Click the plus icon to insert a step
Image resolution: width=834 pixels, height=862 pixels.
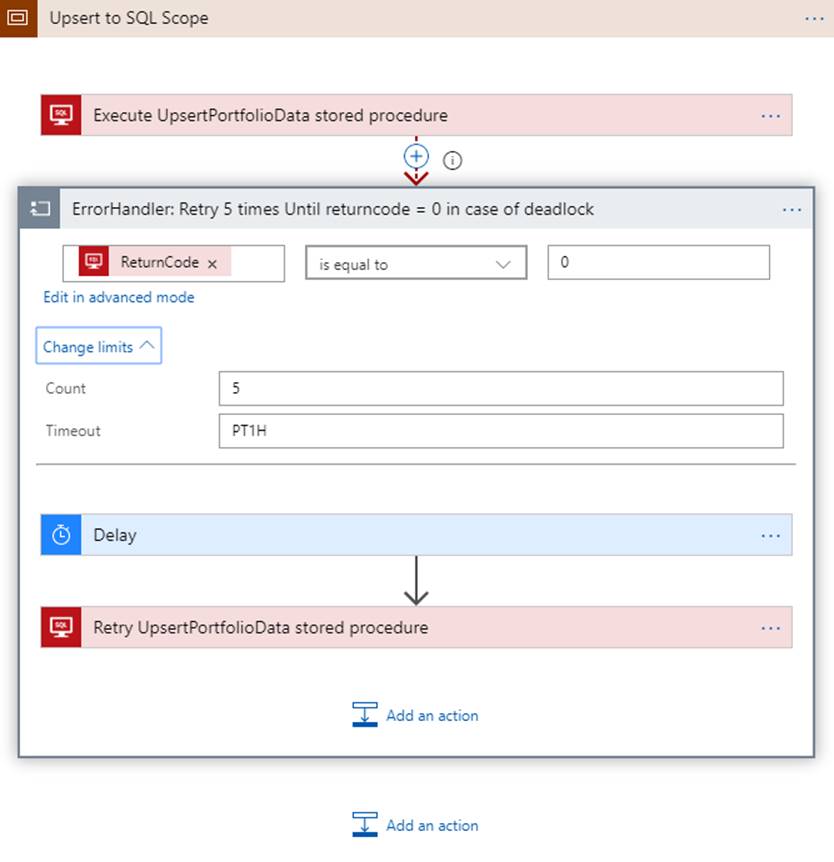416,157
